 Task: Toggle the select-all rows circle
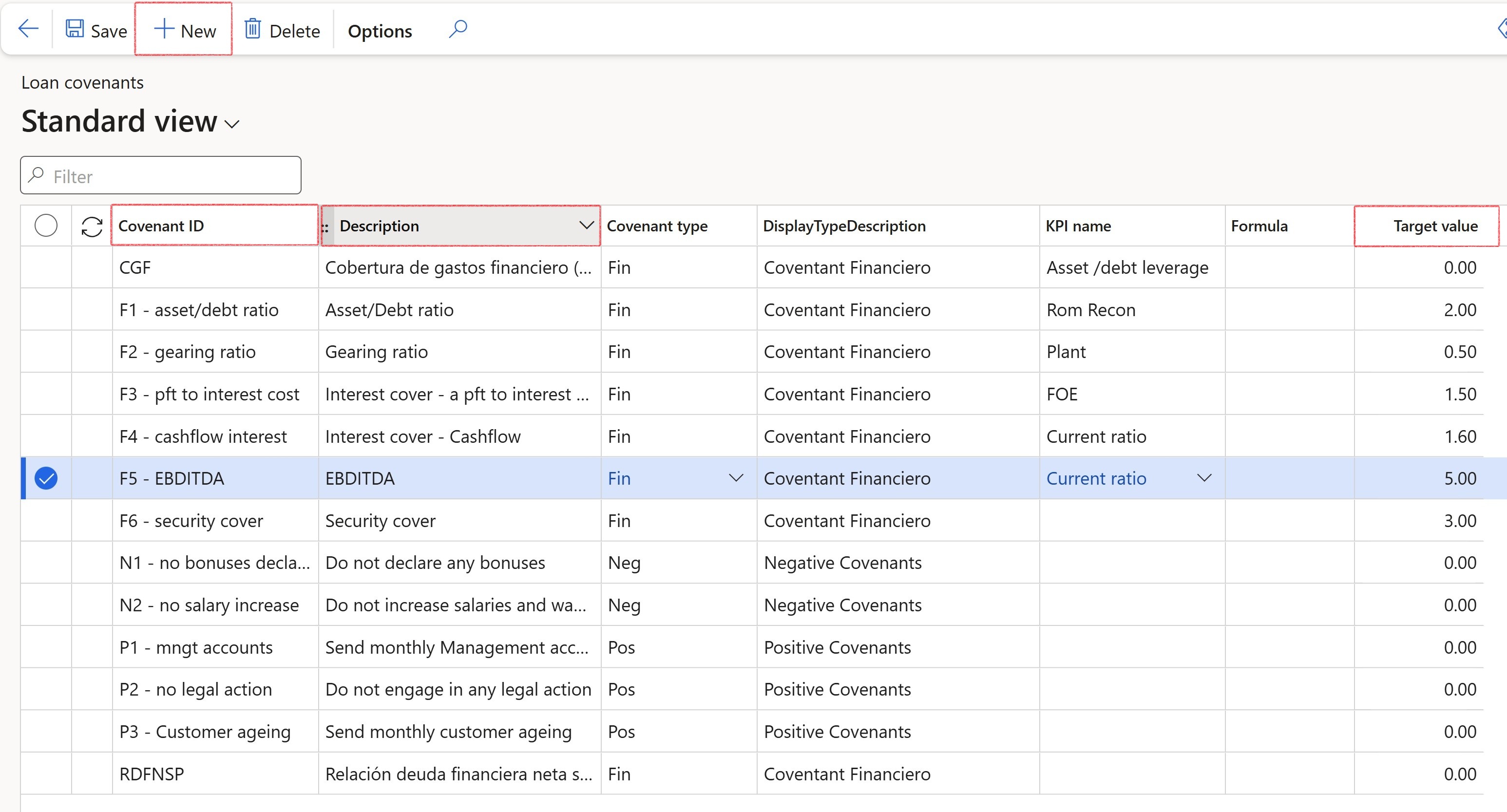(46, 226)
